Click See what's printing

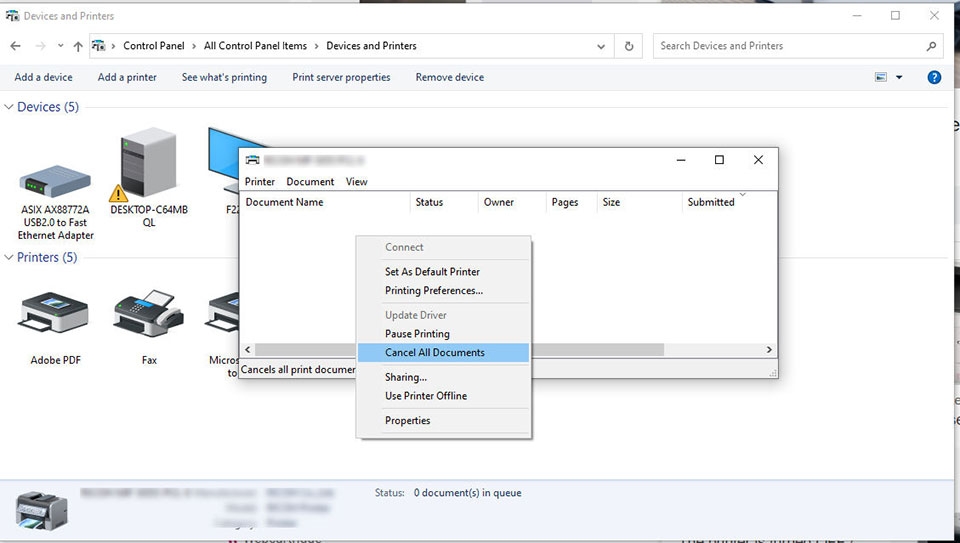tap(224, 77)
